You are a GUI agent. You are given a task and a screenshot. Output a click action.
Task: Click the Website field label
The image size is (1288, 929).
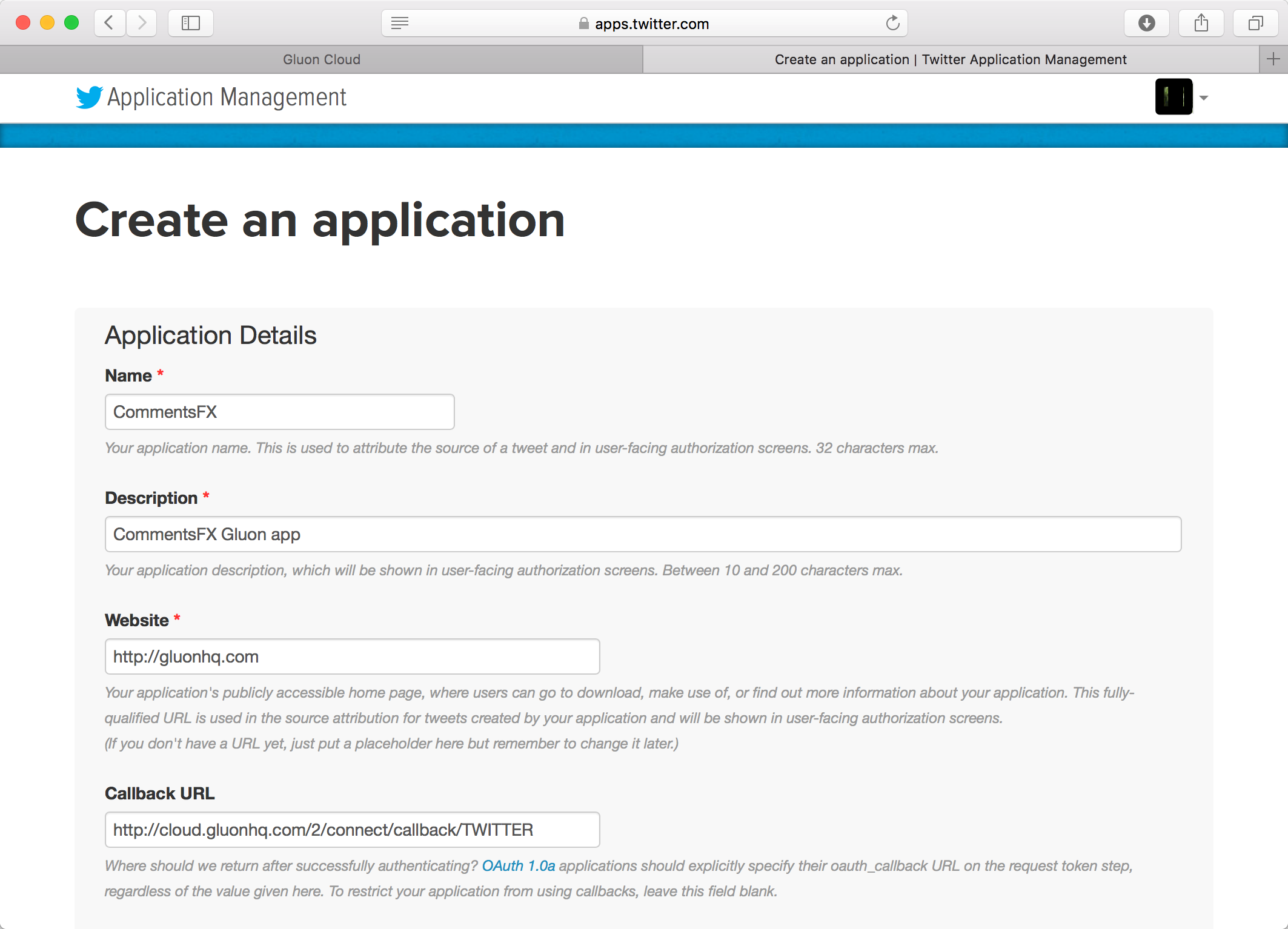pyautogui.click(x=136, y=620)
